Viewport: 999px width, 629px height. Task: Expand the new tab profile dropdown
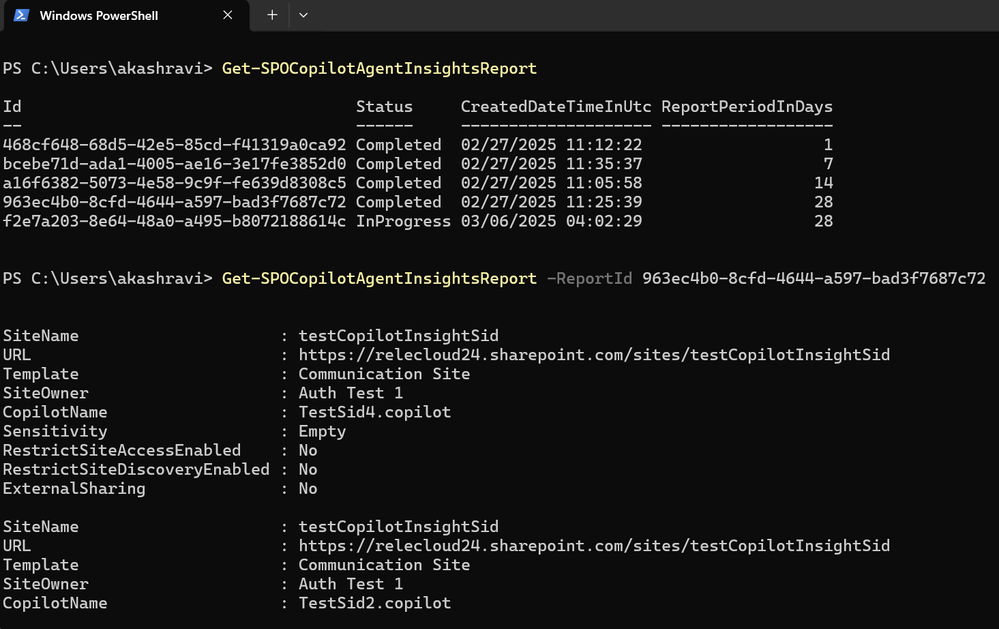coord(303,15)
